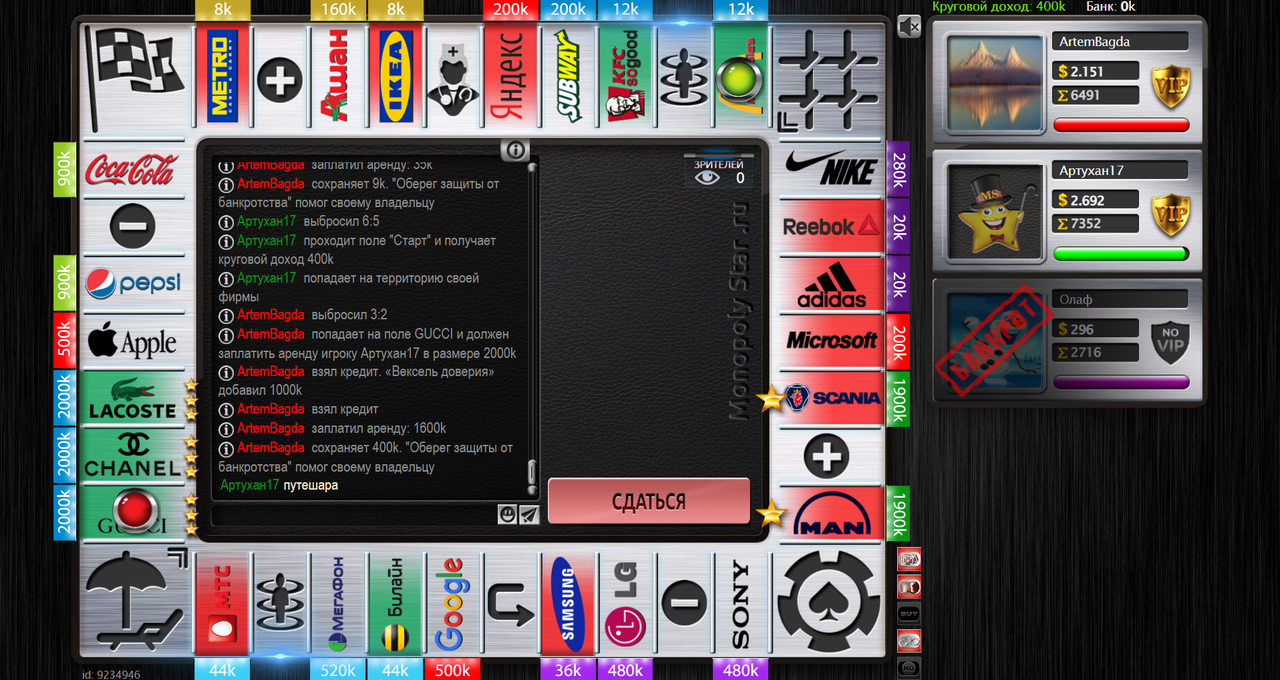
Task: Select the SONY company cell
Action: (741, 603)
